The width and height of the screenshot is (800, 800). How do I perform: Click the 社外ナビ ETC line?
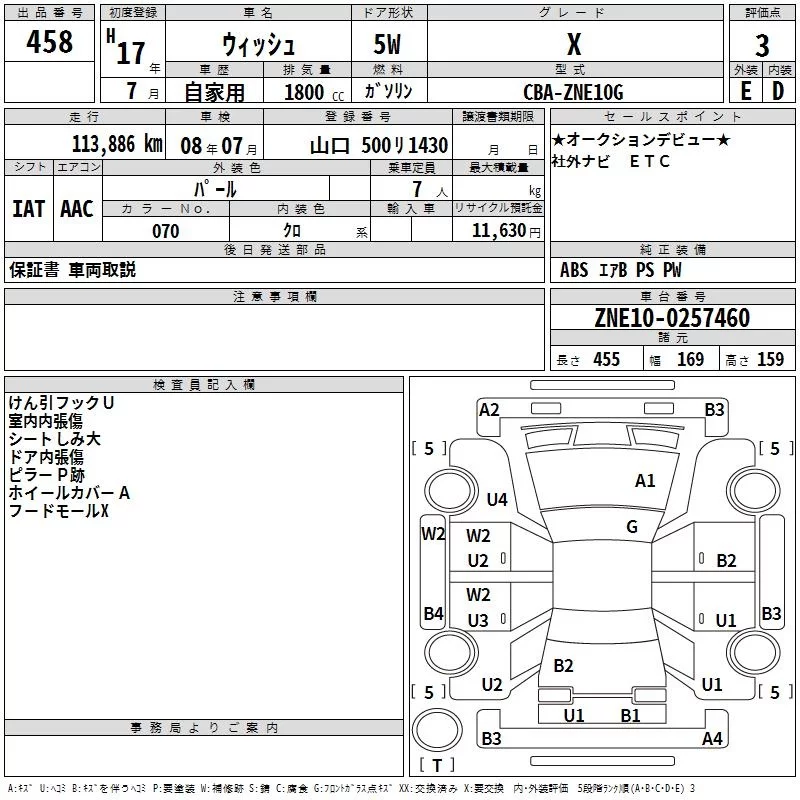pos(610,161)
